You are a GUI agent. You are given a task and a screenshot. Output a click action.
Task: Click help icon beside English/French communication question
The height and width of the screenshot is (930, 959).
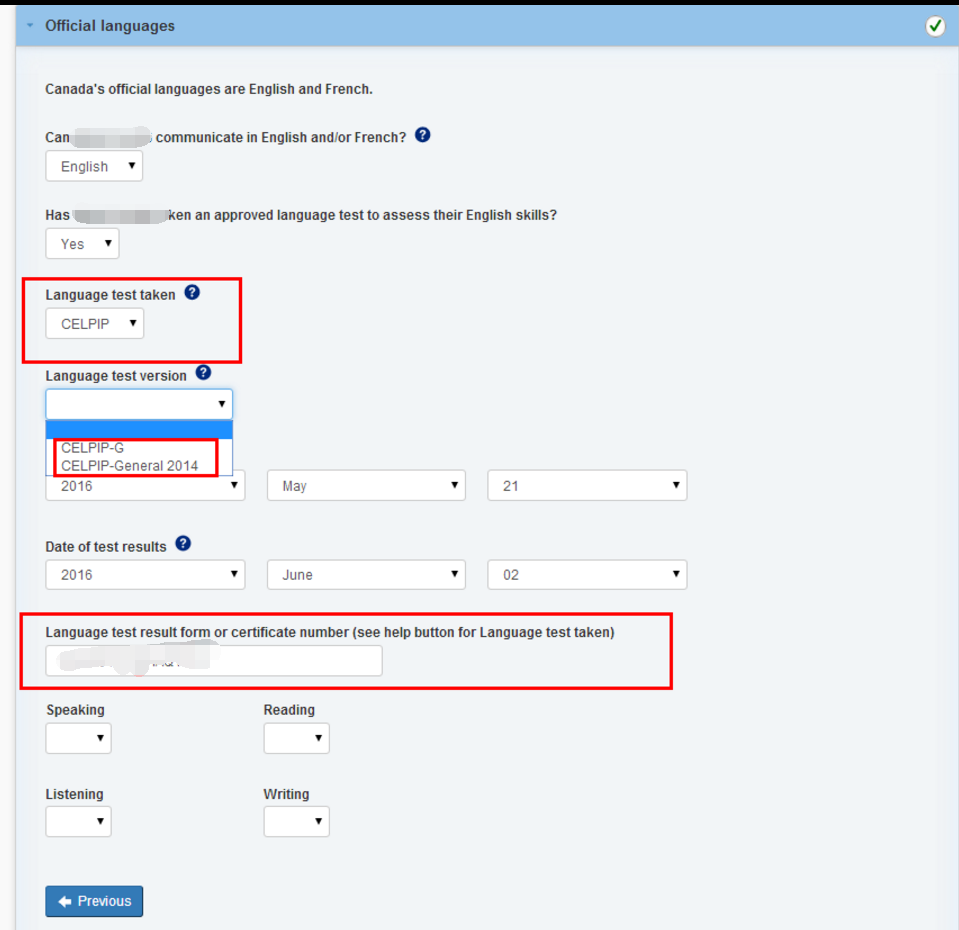click(422, 135)
